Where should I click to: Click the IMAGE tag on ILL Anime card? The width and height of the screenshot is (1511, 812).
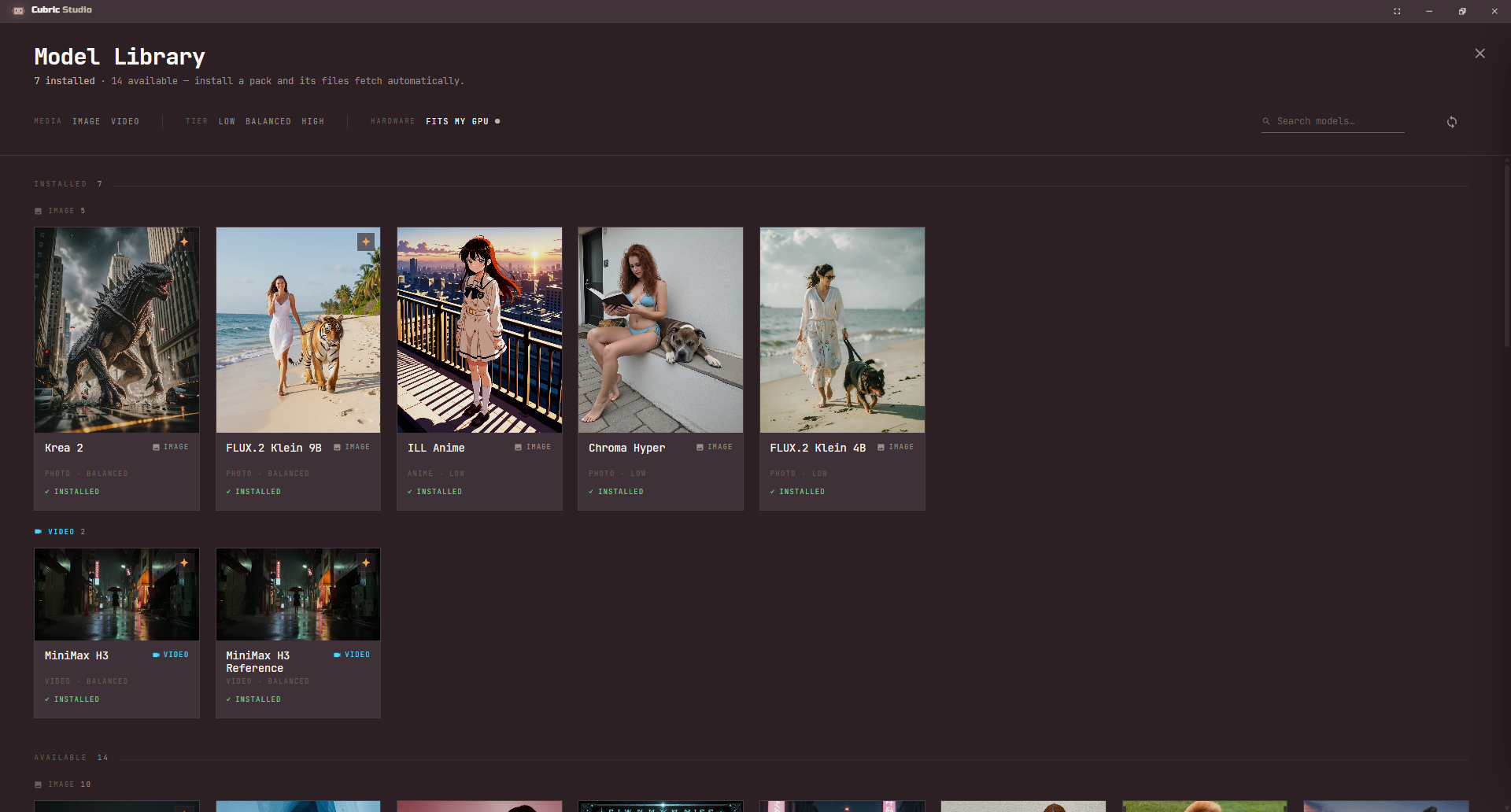pyautogui.click(x=534, y=447)
